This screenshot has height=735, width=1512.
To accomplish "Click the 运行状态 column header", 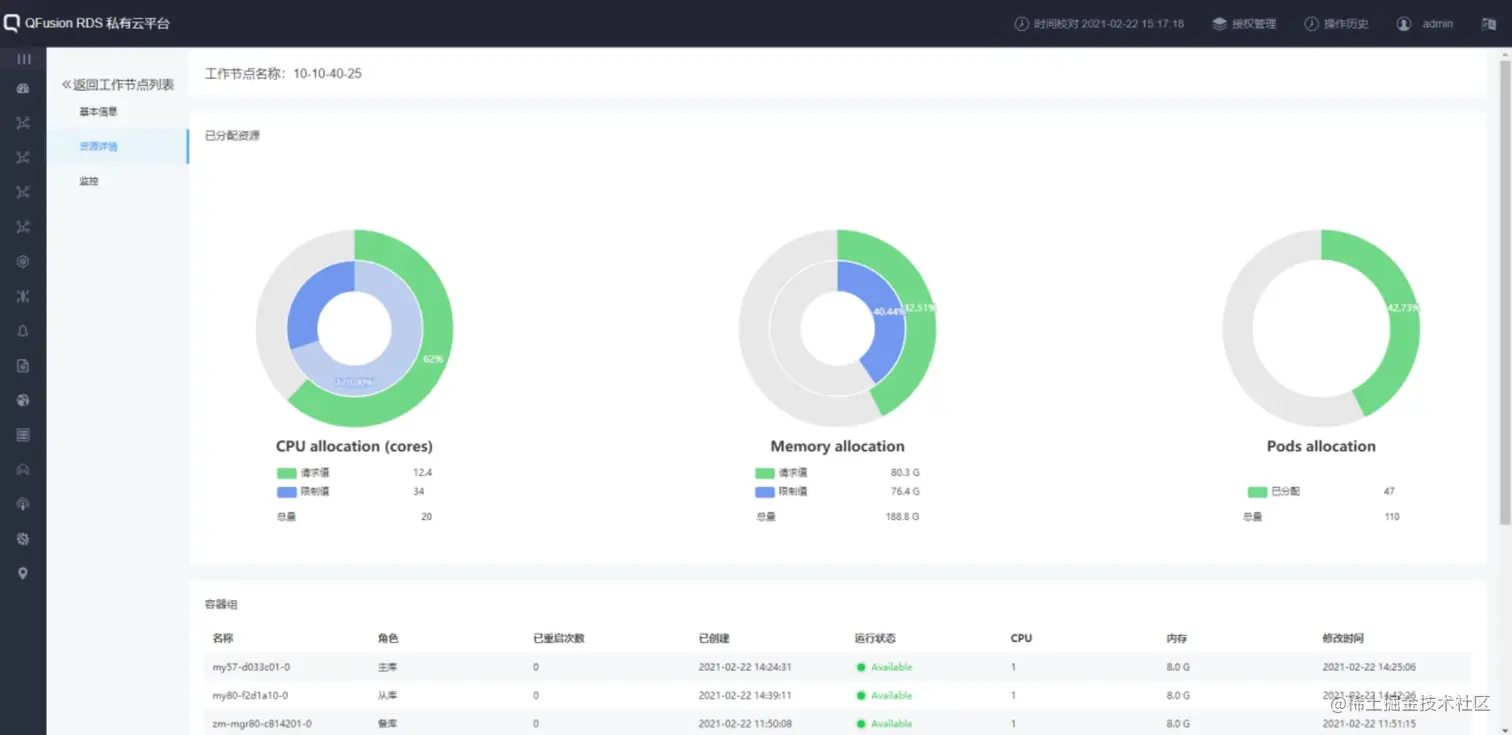I will 875,638.
